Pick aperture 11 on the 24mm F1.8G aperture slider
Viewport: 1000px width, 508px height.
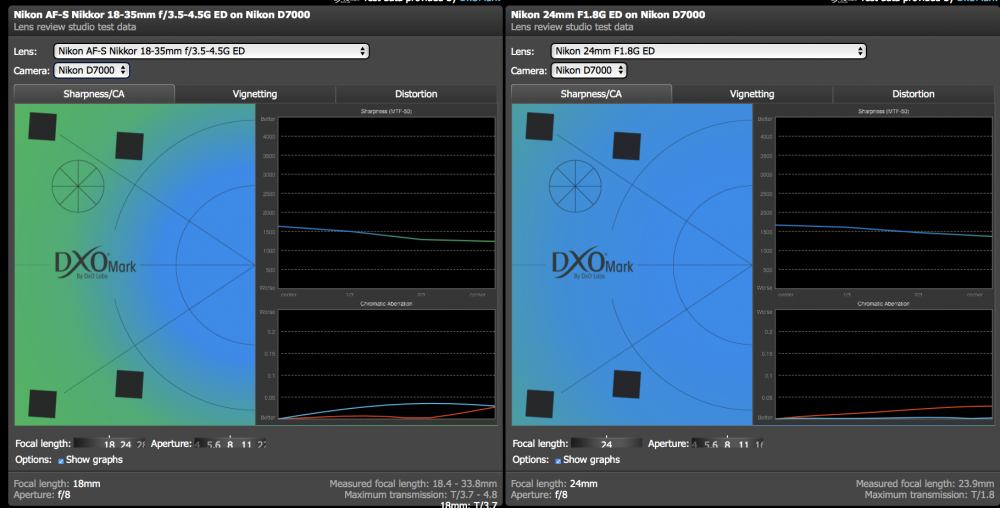point(744,444)
